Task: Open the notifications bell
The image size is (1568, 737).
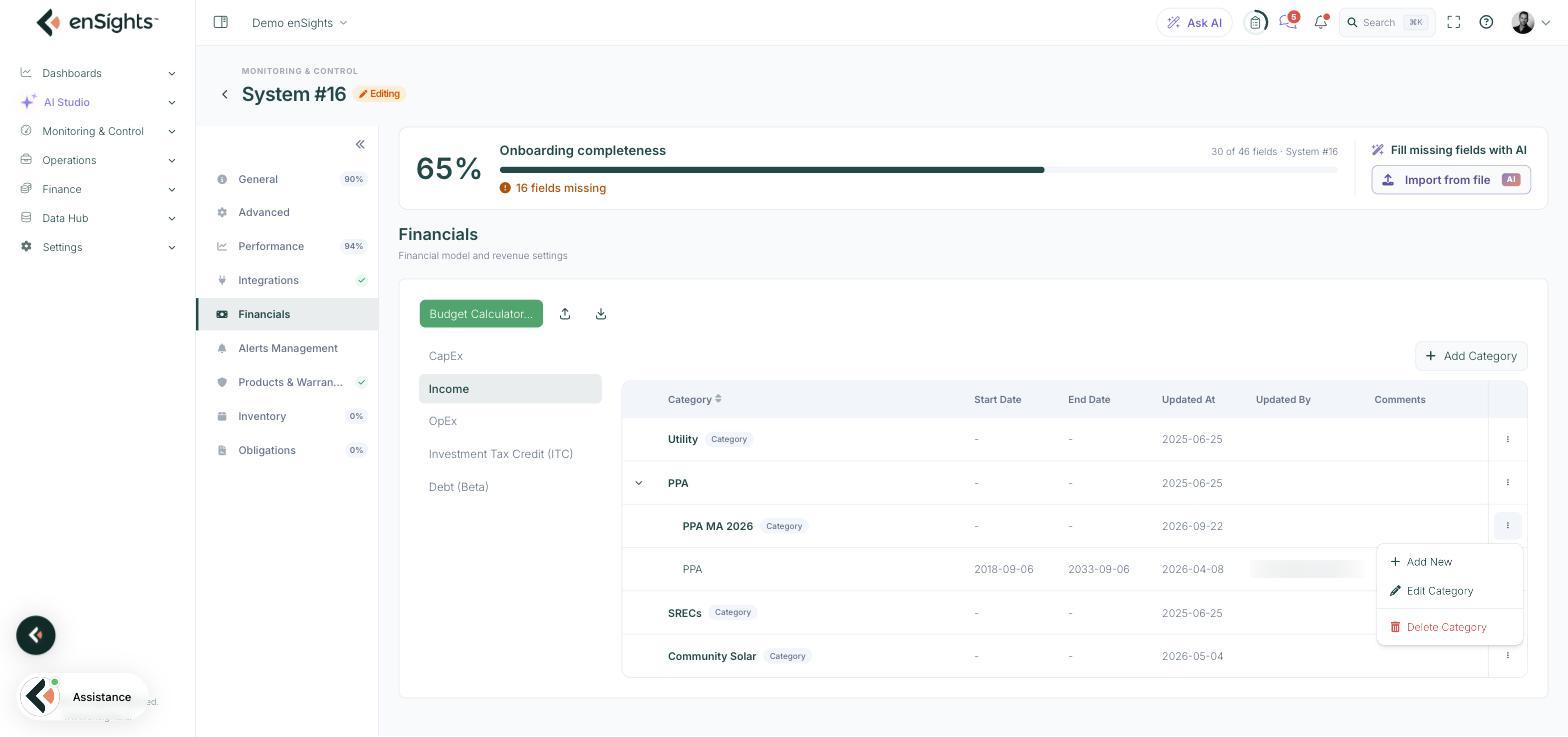Action: click(1321, 22)
